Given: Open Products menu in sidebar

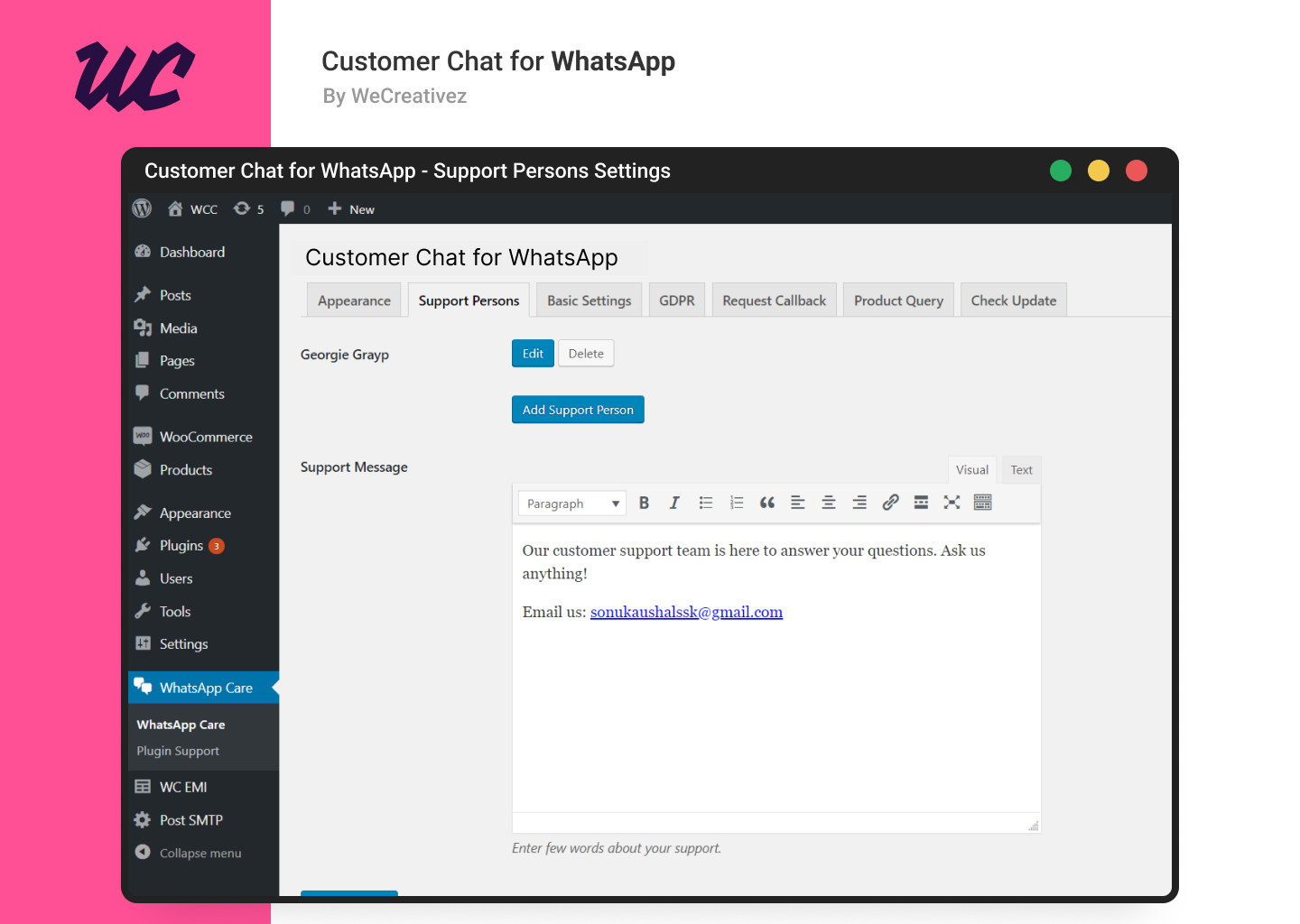Looking at the screenshot, I should tap(203, 470).
